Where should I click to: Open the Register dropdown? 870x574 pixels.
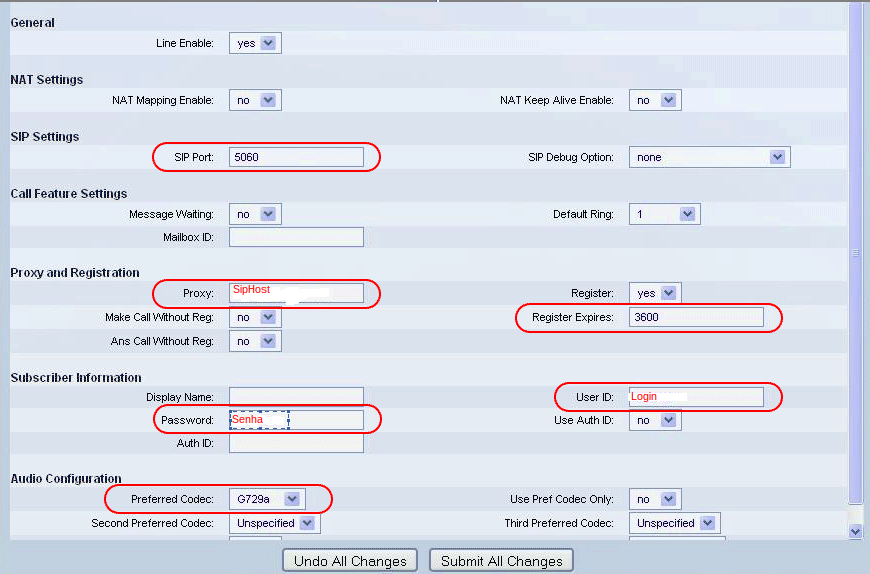tap(655, 293)
